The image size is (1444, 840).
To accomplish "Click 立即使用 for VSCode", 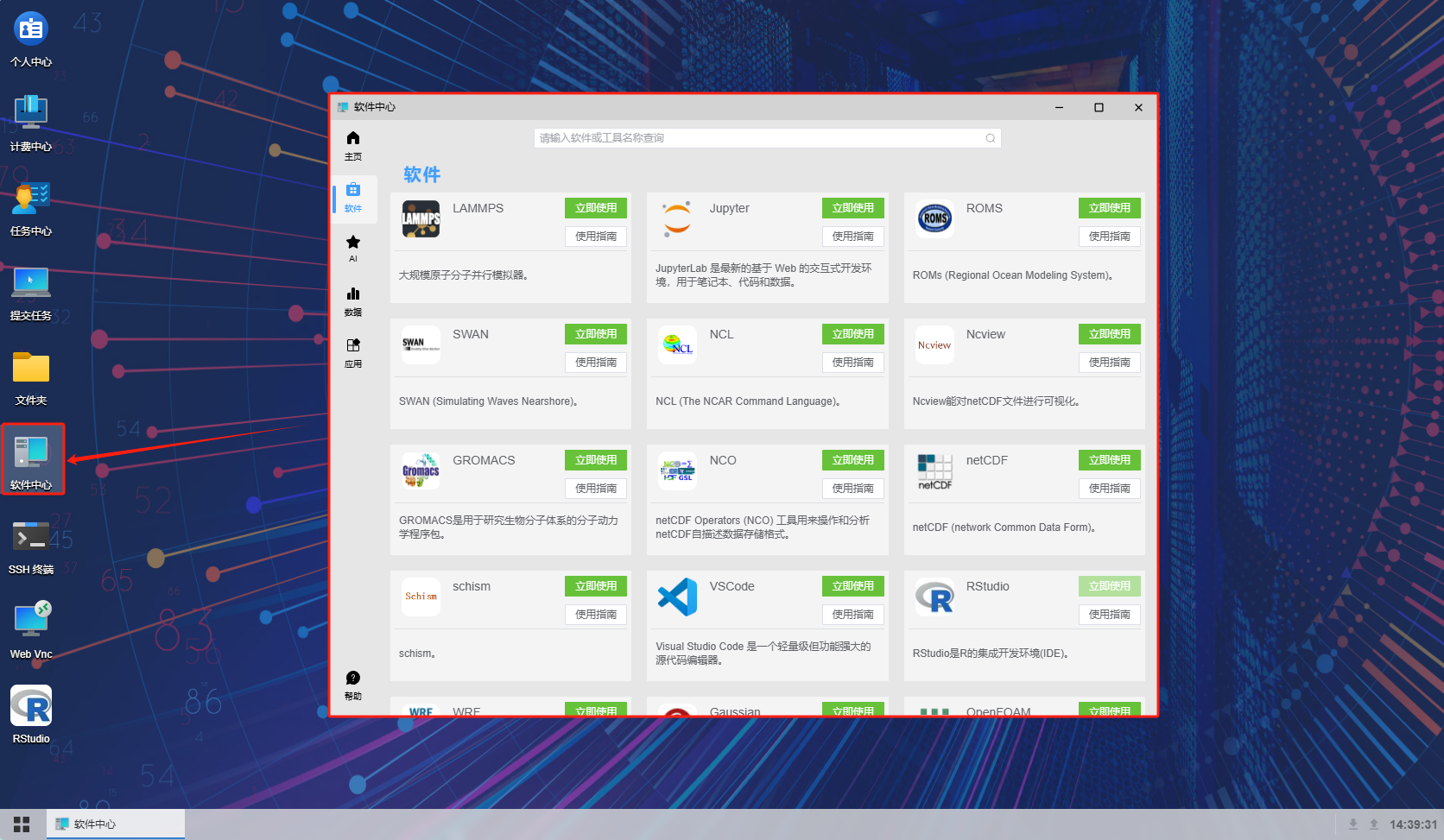I will tap(853, 586).
